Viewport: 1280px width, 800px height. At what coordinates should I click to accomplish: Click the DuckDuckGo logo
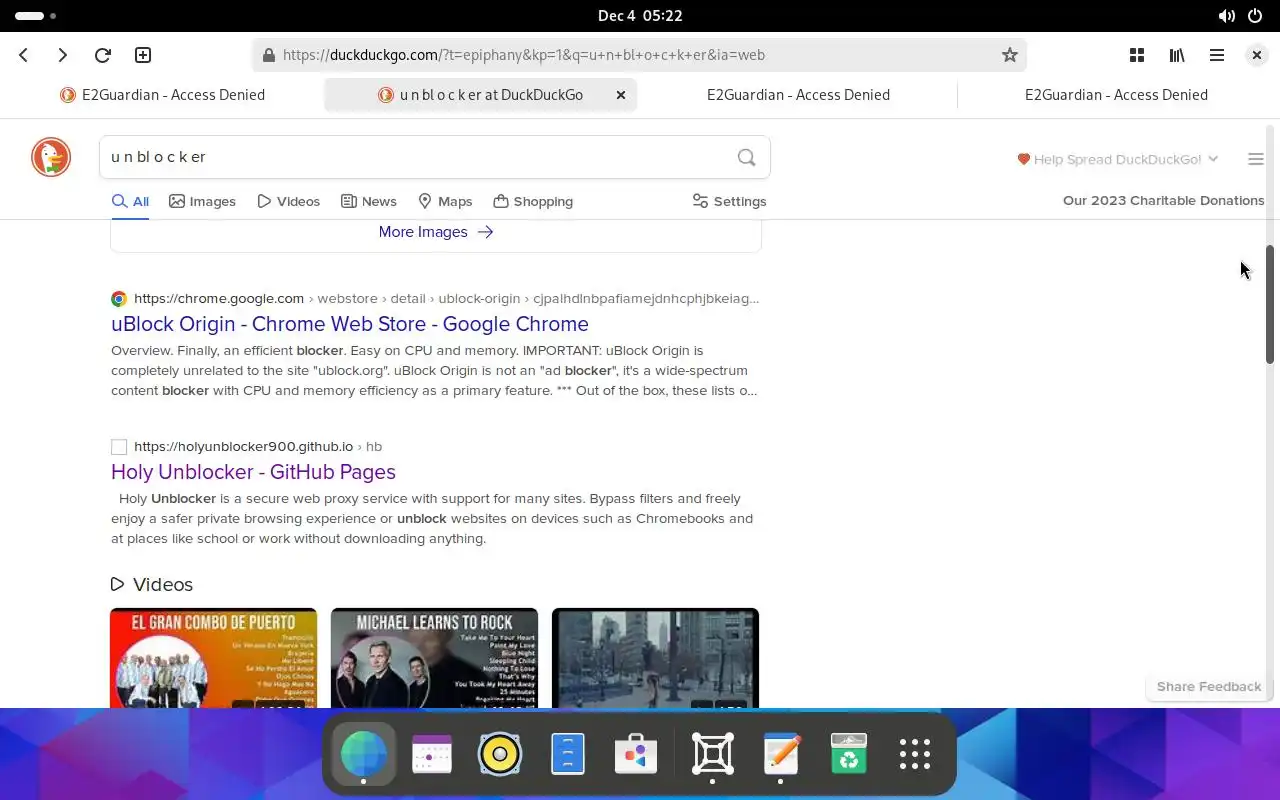pyautogui.click(x=51, y=157)
